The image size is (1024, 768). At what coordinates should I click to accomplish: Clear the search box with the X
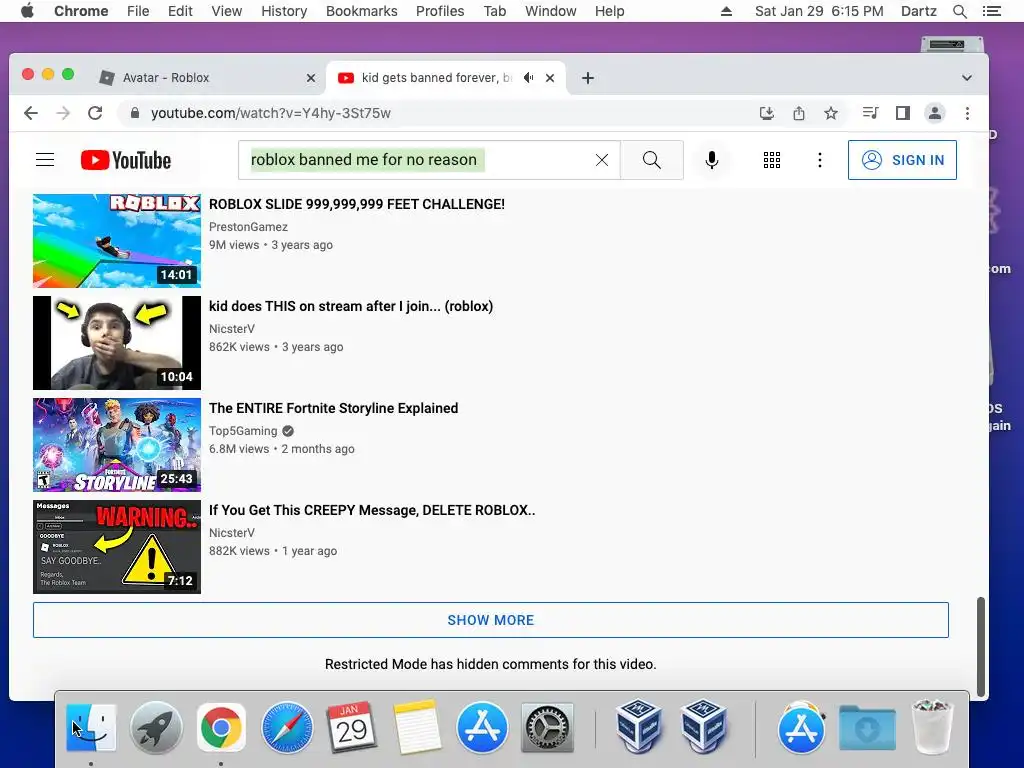601,160
